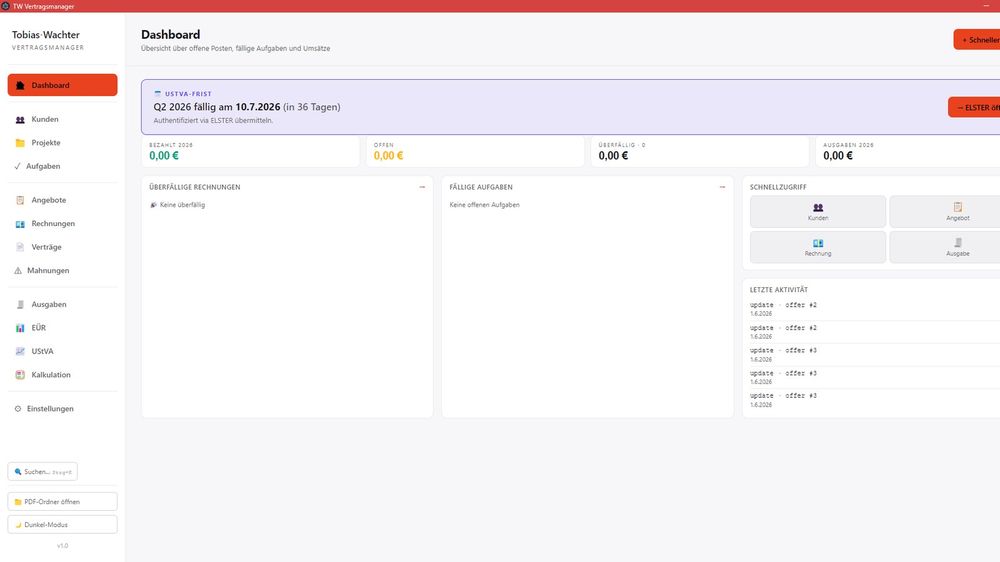Click the Rechnungen icon in sidebar
Viewport: 1000px width, 562px height.
[20, 224]
